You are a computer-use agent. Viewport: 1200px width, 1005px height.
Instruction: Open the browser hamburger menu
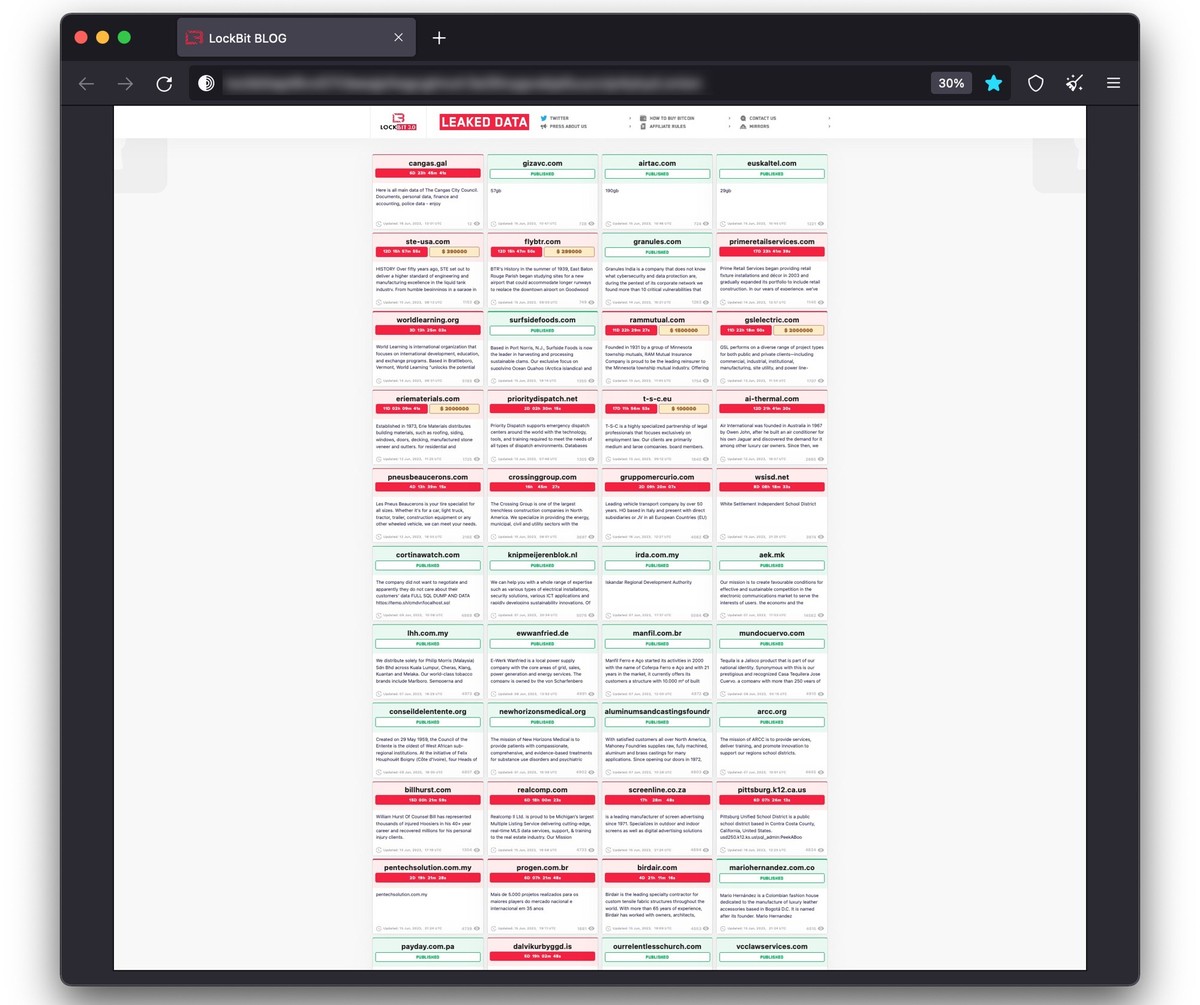point(1113,84)
